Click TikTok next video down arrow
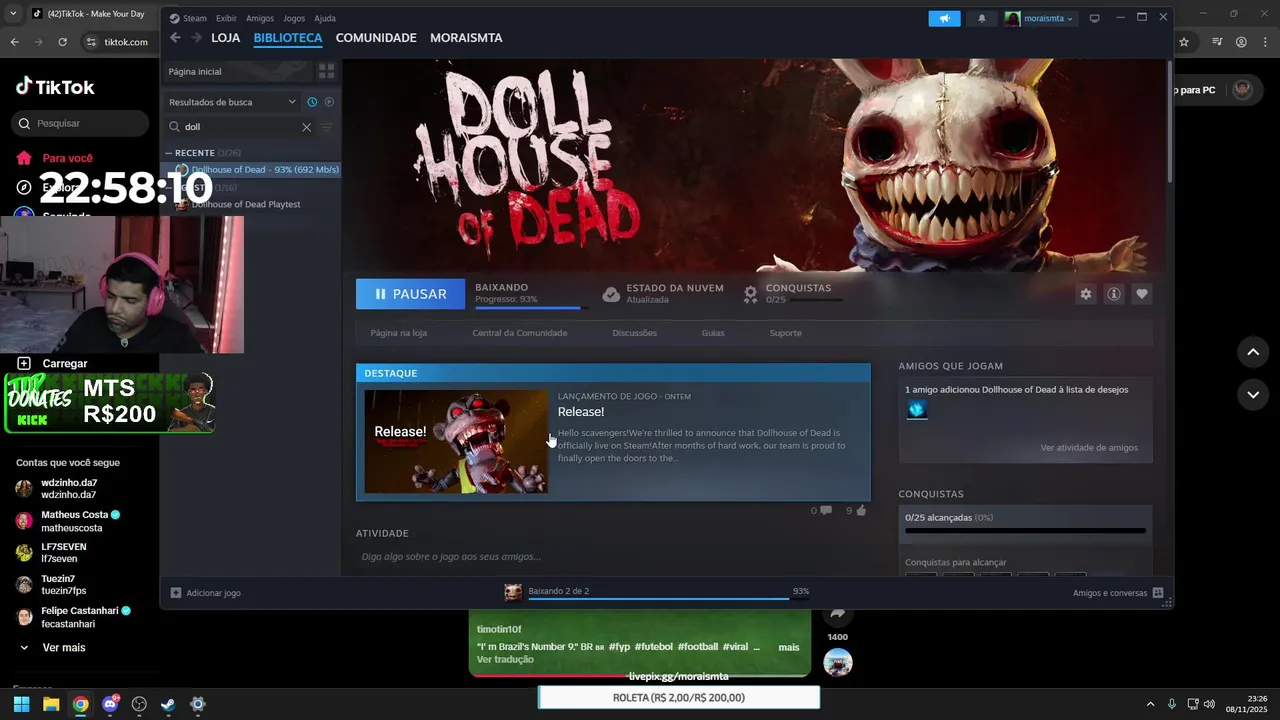This screenshot has height=720, width=1280. (x=1253, y=395)
